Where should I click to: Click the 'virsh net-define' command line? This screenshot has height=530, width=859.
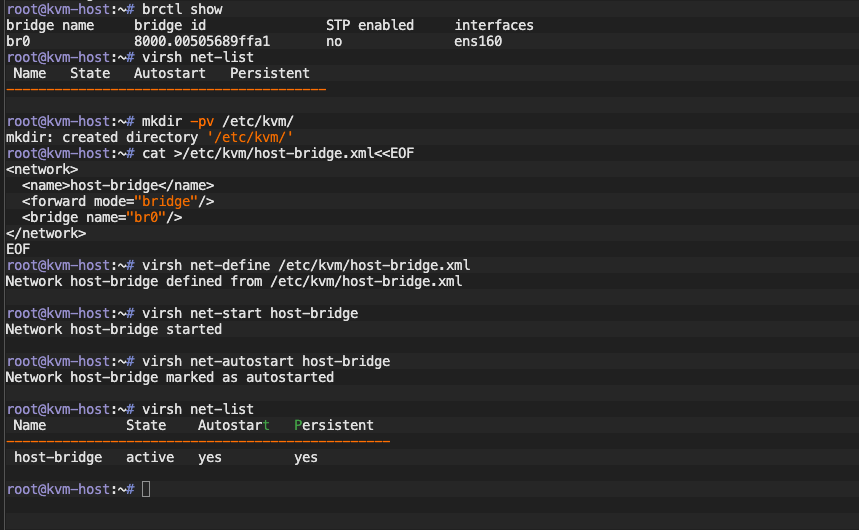point(306,265)
